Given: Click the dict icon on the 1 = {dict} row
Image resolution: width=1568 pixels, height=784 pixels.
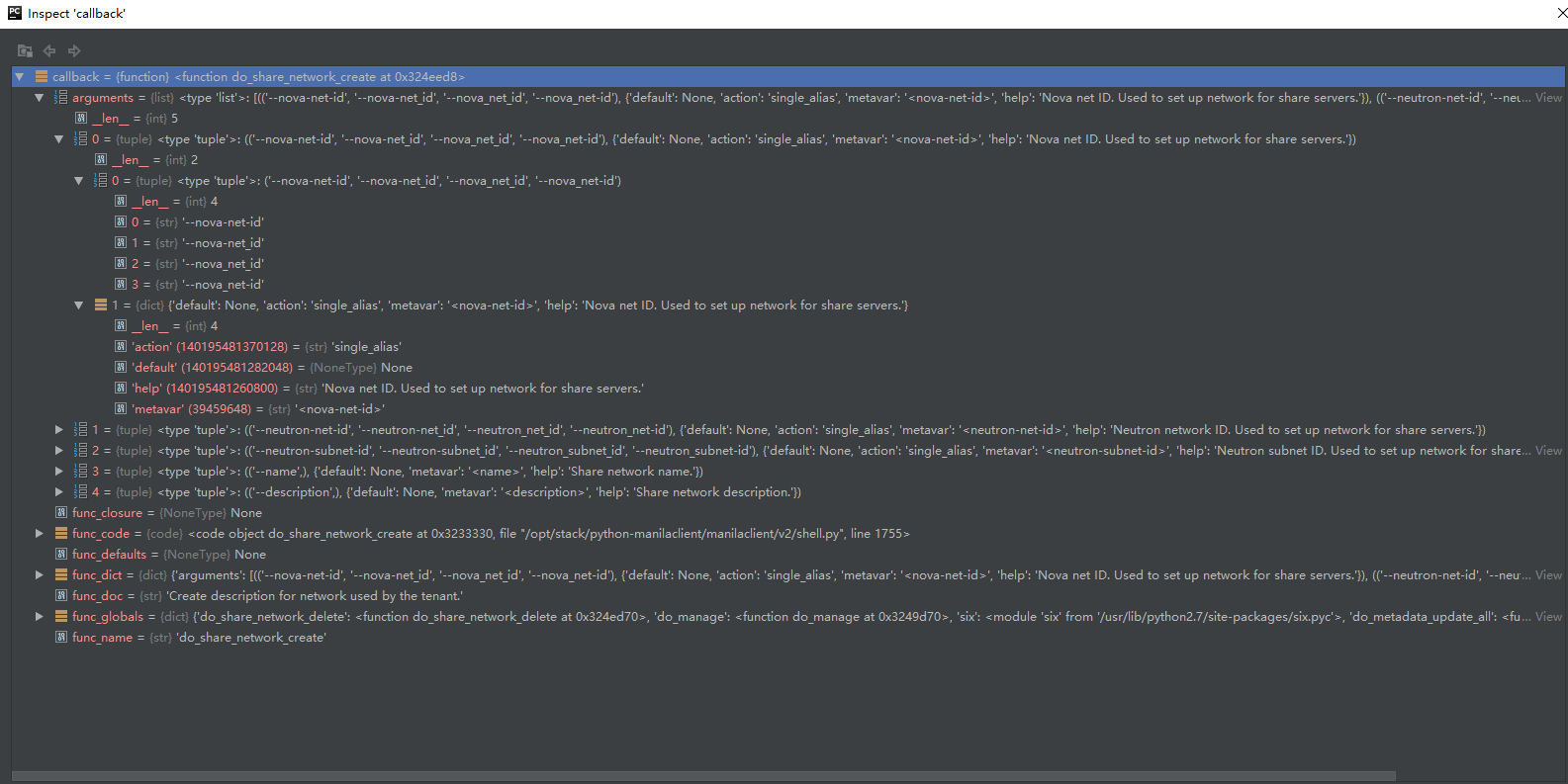Looking at the screenshot, I should pyautogui.click(x=101, y=305).
